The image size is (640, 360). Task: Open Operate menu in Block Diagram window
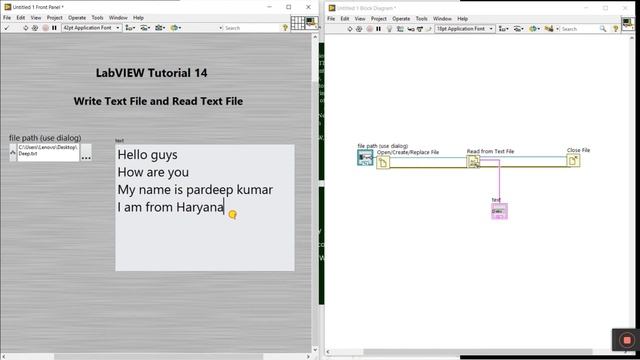(x=401, y=19)
